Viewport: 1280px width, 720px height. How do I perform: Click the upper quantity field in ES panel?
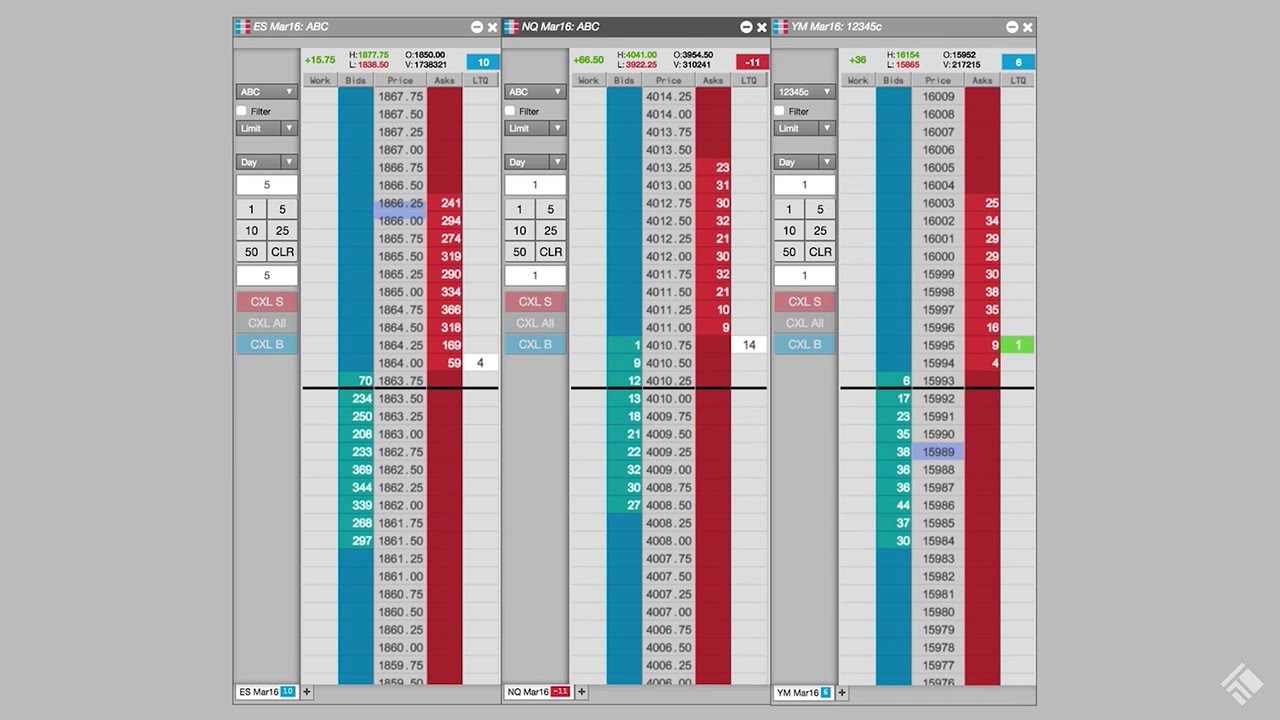(x=267, y=185)
